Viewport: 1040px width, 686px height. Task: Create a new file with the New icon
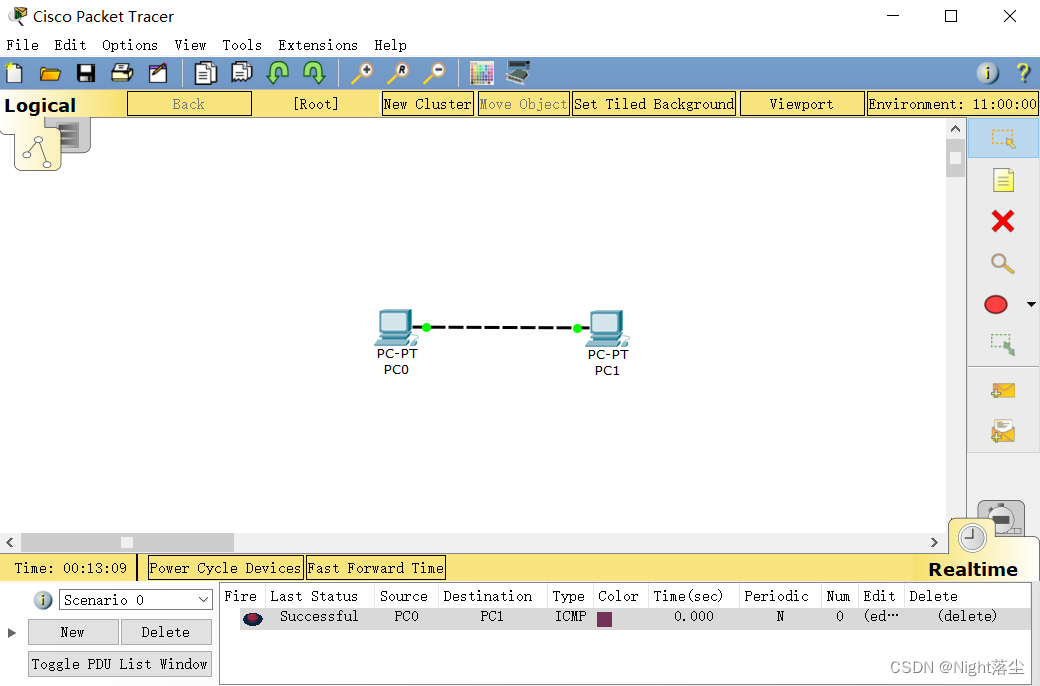pos(14,72)
